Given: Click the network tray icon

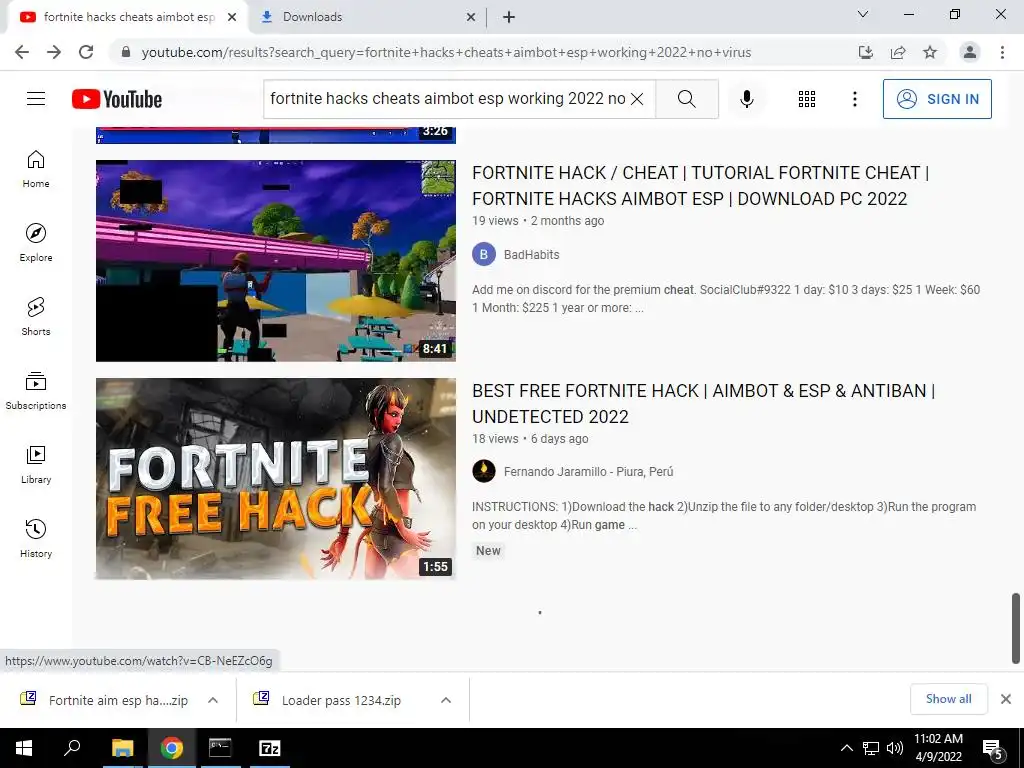Looking at the screenshot, I should pos(871,748).
